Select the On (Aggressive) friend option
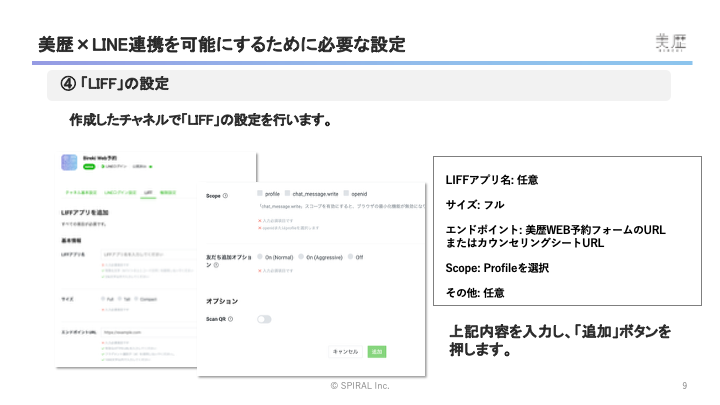 302,255
